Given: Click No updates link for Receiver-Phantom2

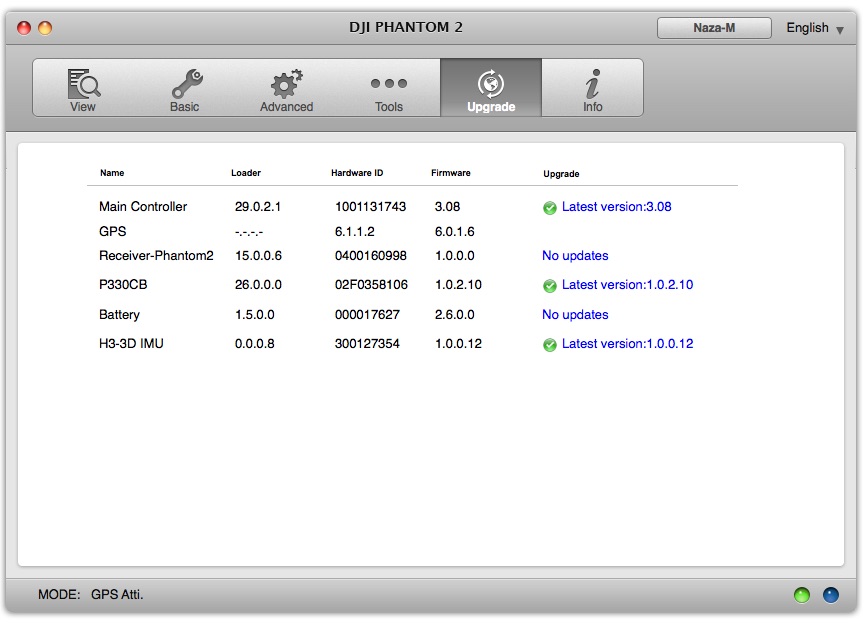Looking at the screenshot, I should (575, 256).
